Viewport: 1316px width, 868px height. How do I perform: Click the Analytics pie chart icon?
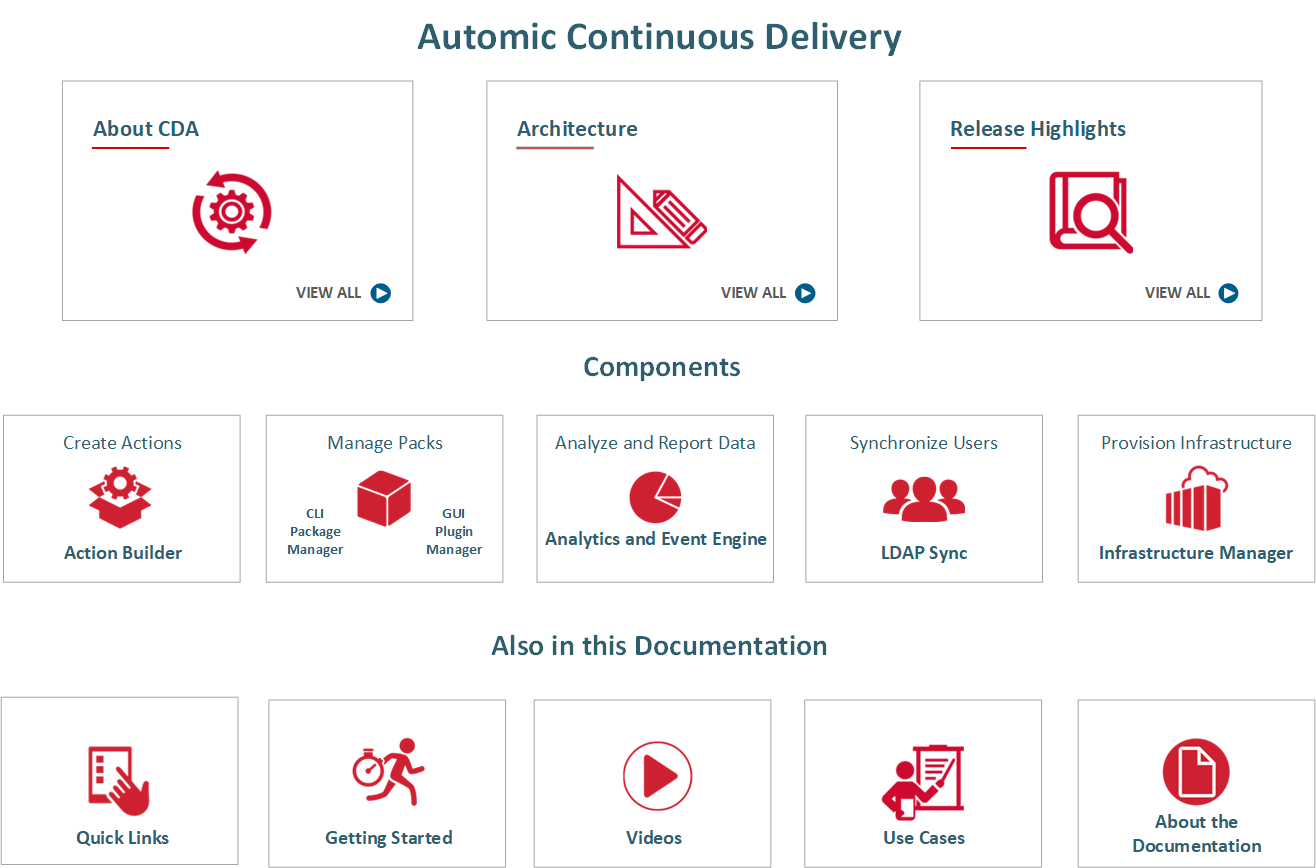(655, 496)
